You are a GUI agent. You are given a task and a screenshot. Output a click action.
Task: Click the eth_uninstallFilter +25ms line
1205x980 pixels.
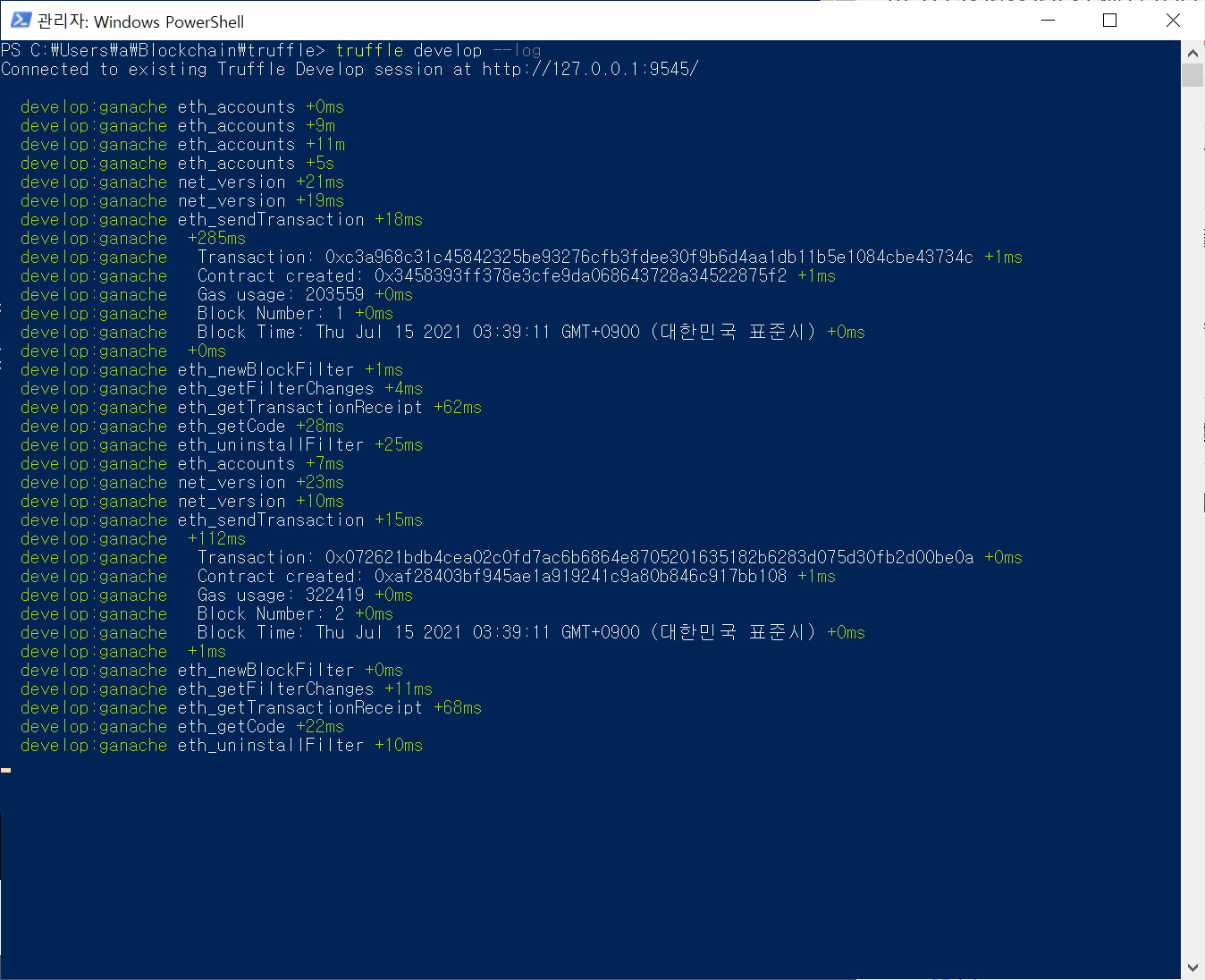(222, 444)
